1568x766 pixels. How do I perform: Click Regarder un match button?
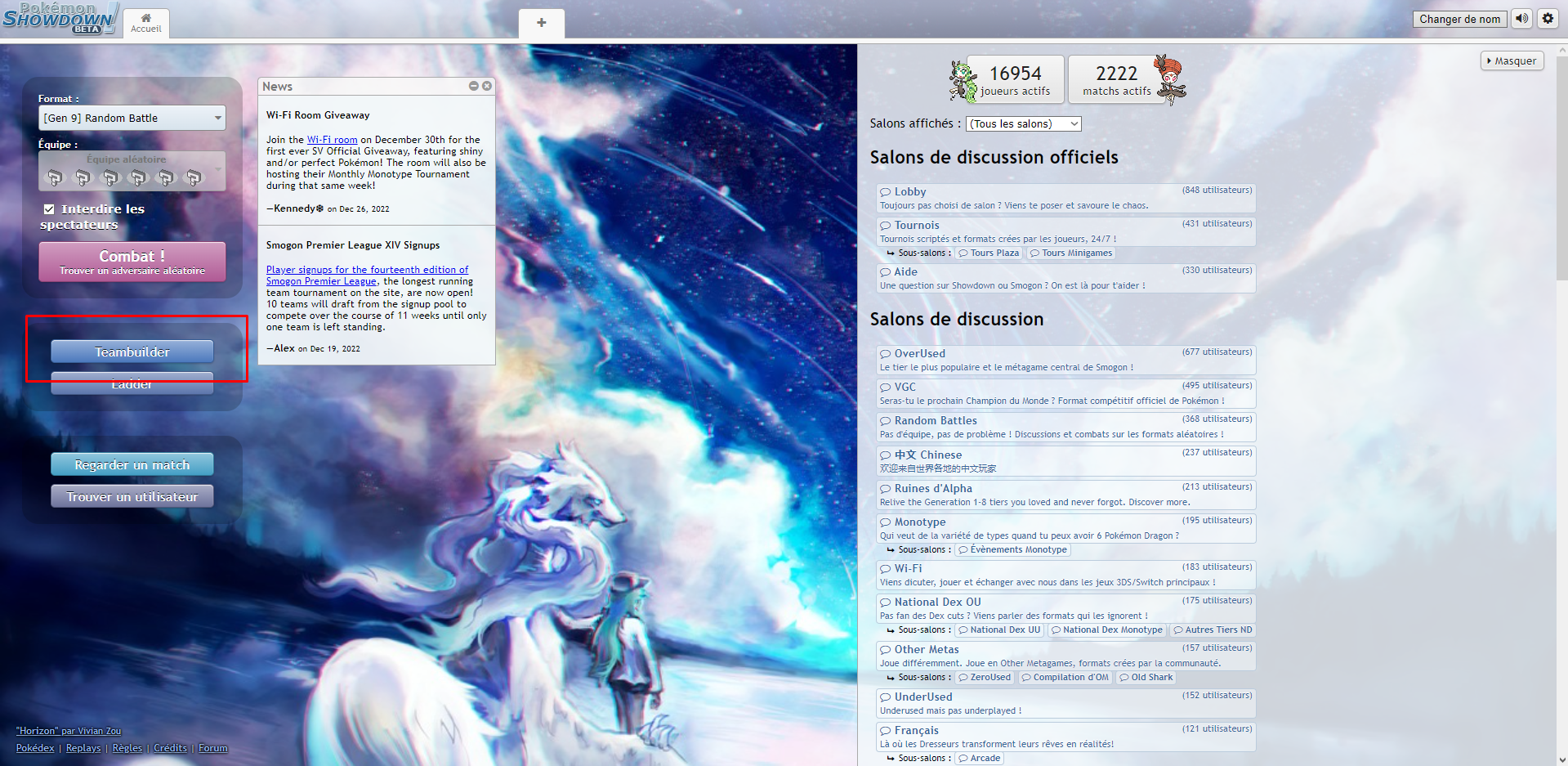coord(132,464)
